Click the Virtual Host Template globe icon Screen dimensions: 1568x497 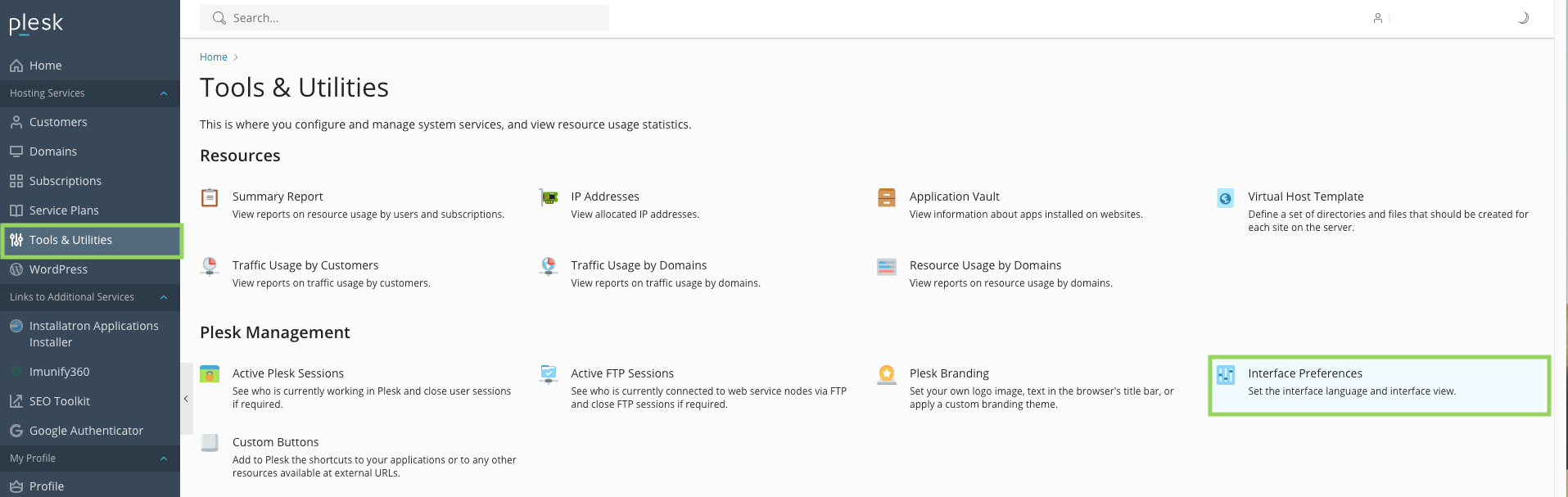click(x=1225, y=198)
